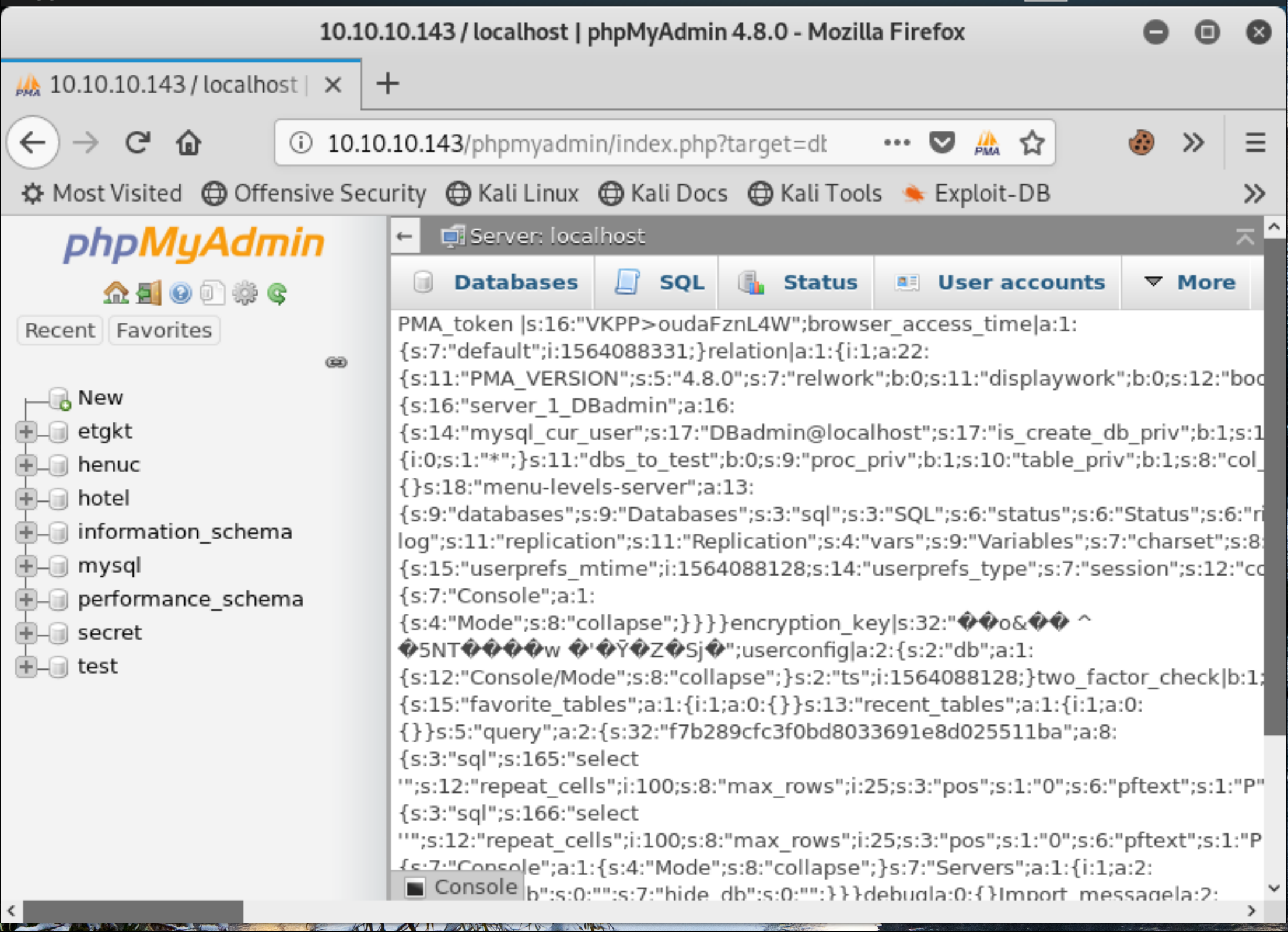Open the hotel database link
Screen dimensions: 1288x932
coord(104,499)
